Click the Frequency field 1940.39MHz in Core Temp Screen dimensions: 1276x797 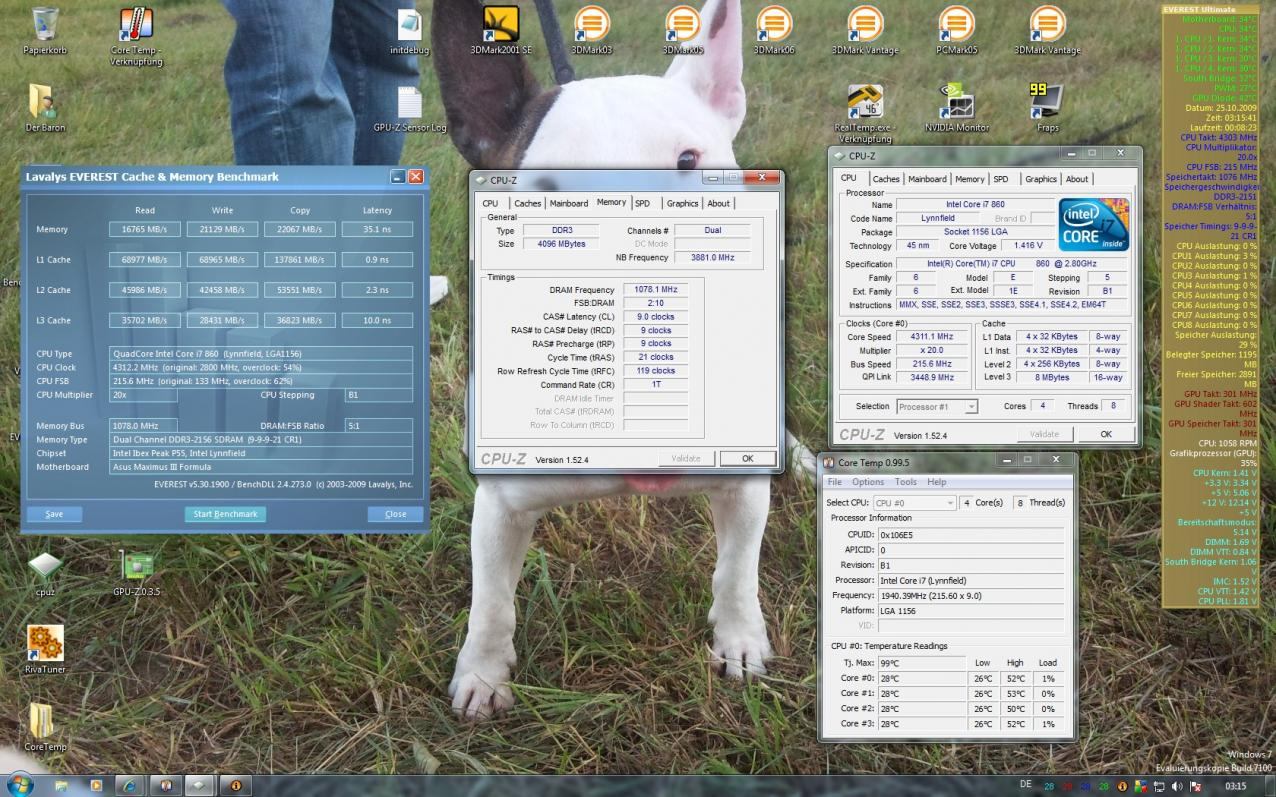pos(972,595)
